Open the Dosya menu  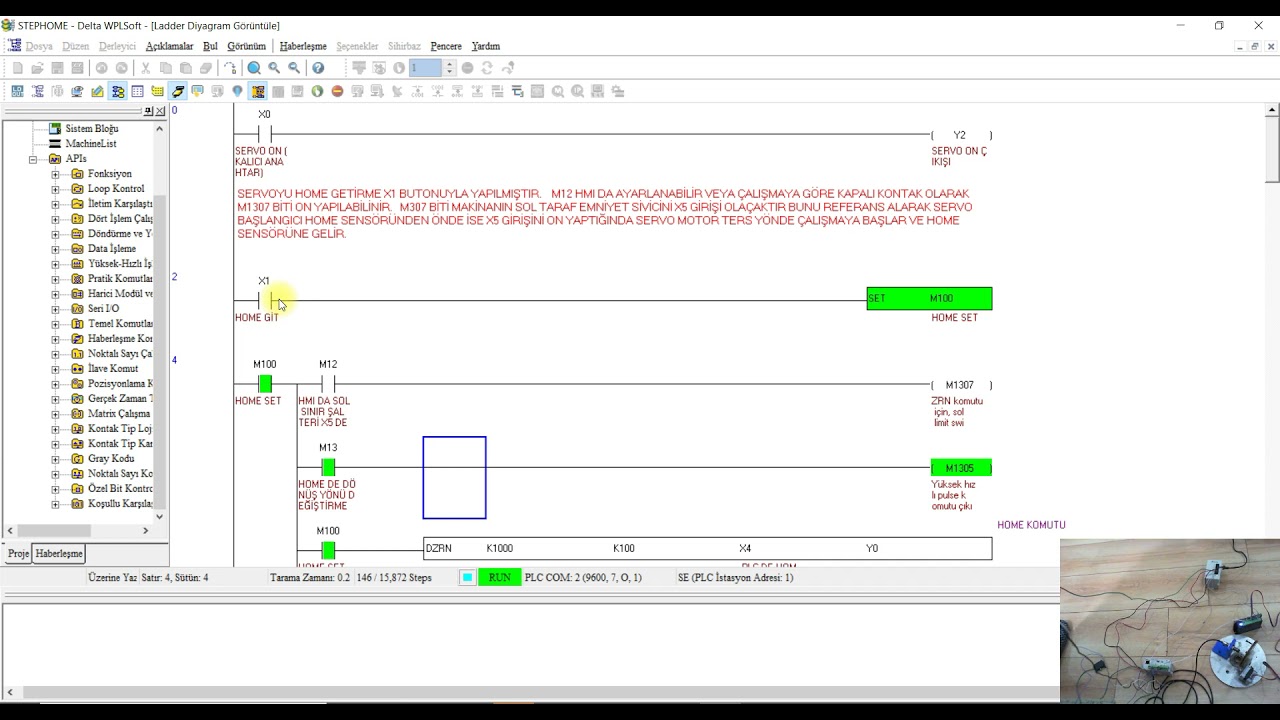[x=39, y=46]
